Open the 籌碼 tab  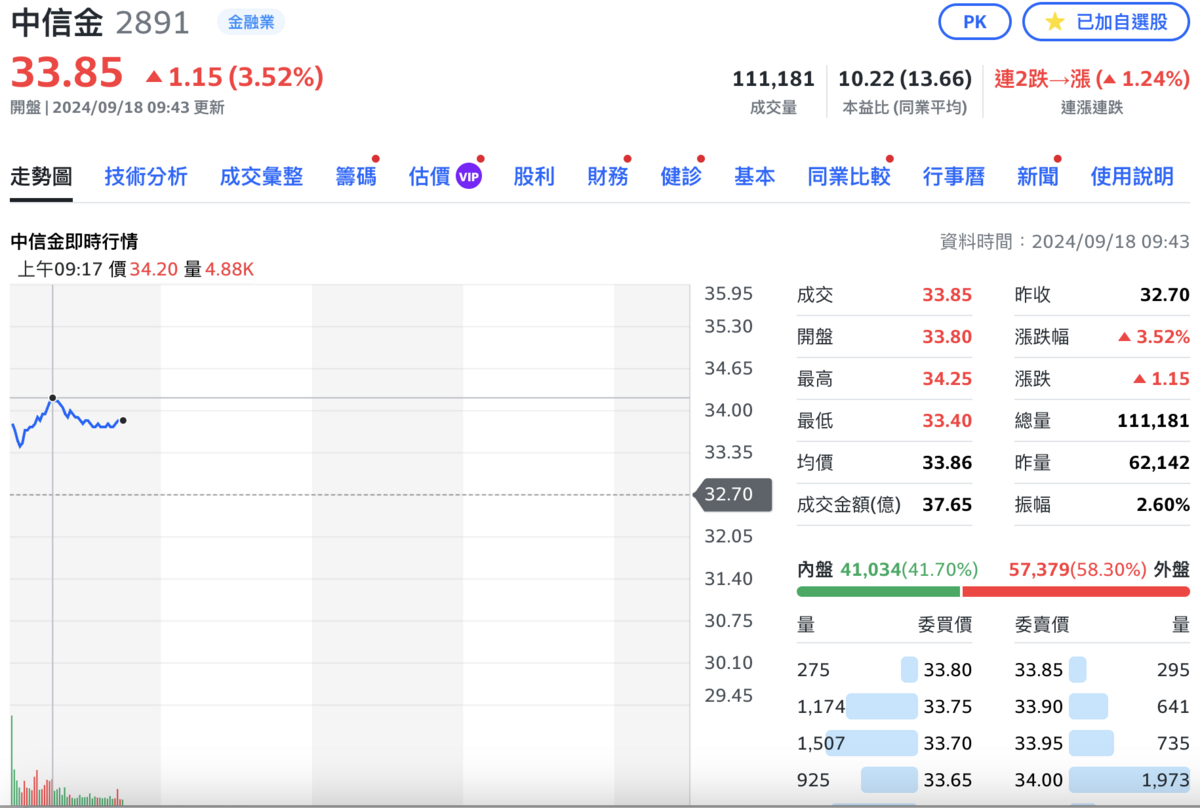pyautogui.click(x=356, y=177)
